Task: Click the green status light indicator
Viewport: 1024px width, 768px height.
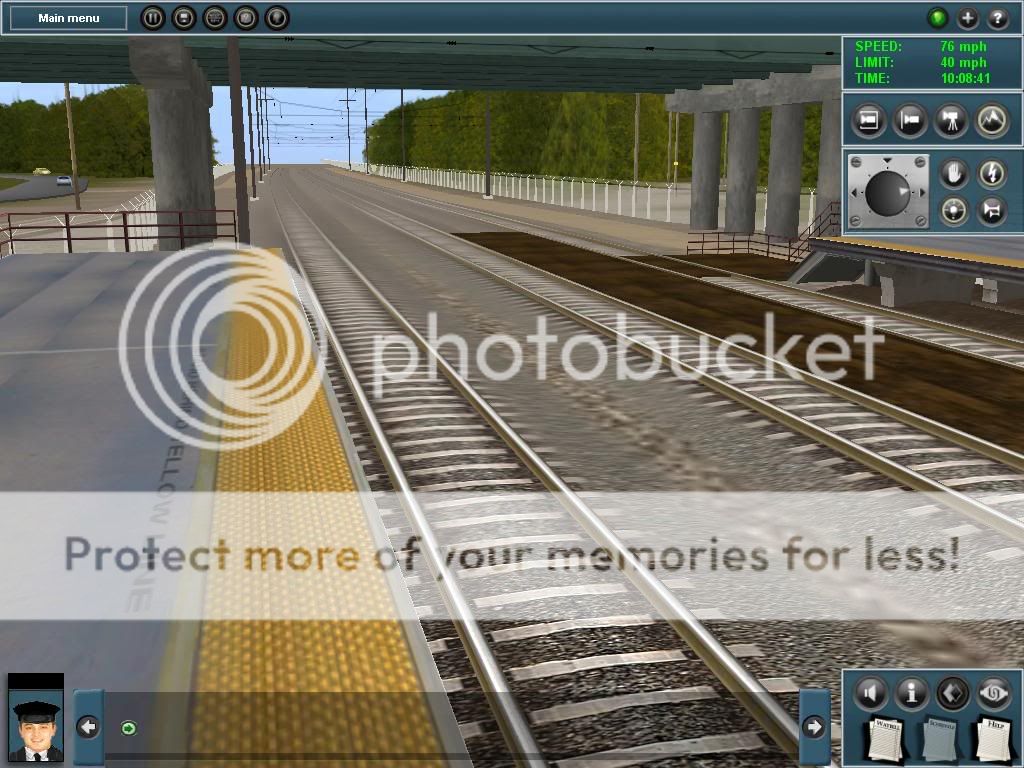Action: 937,18
